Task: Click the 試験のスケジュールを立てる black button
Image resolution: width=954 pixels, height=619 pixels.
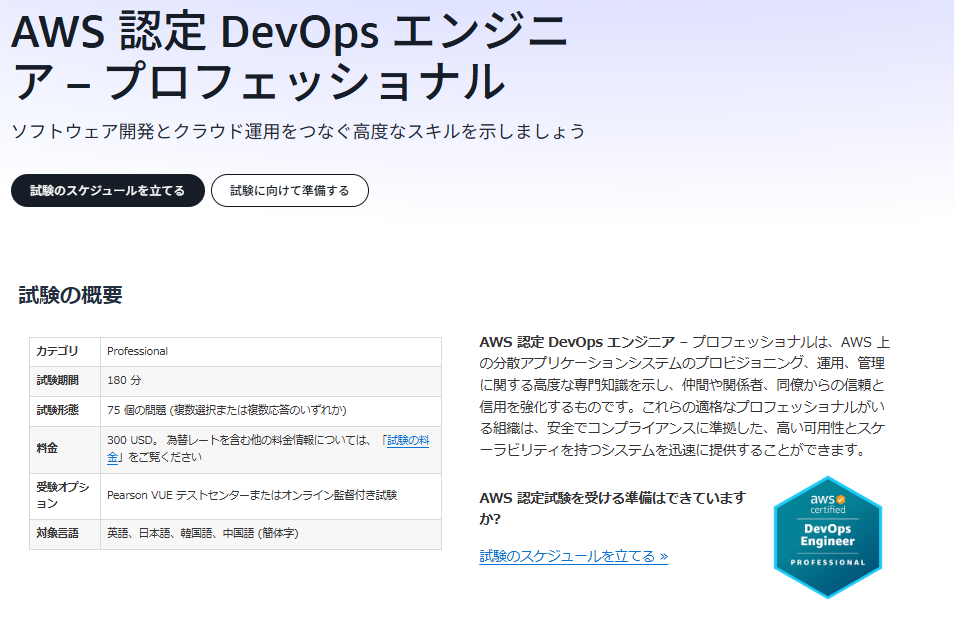Action: pyautogui.click(x=107, y=189)
